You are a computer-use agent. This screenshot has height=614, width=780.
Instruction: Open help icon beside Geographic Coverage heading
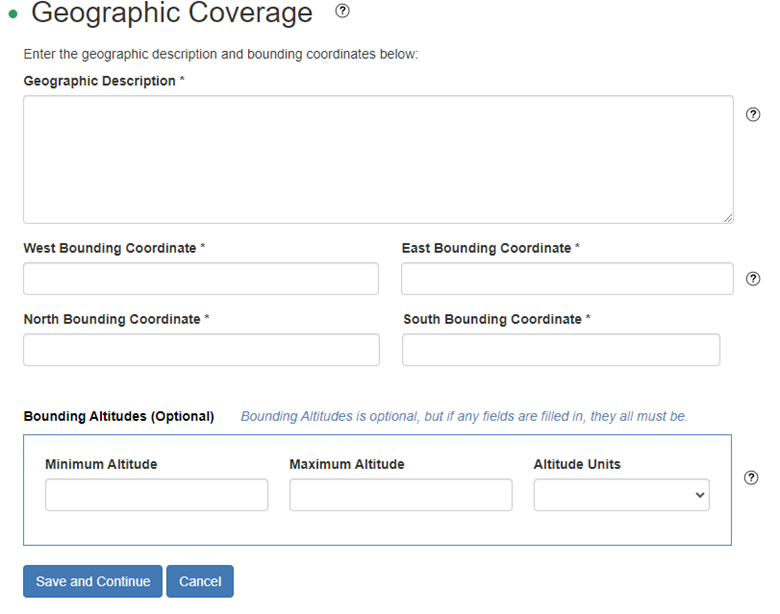click(342, 11)
